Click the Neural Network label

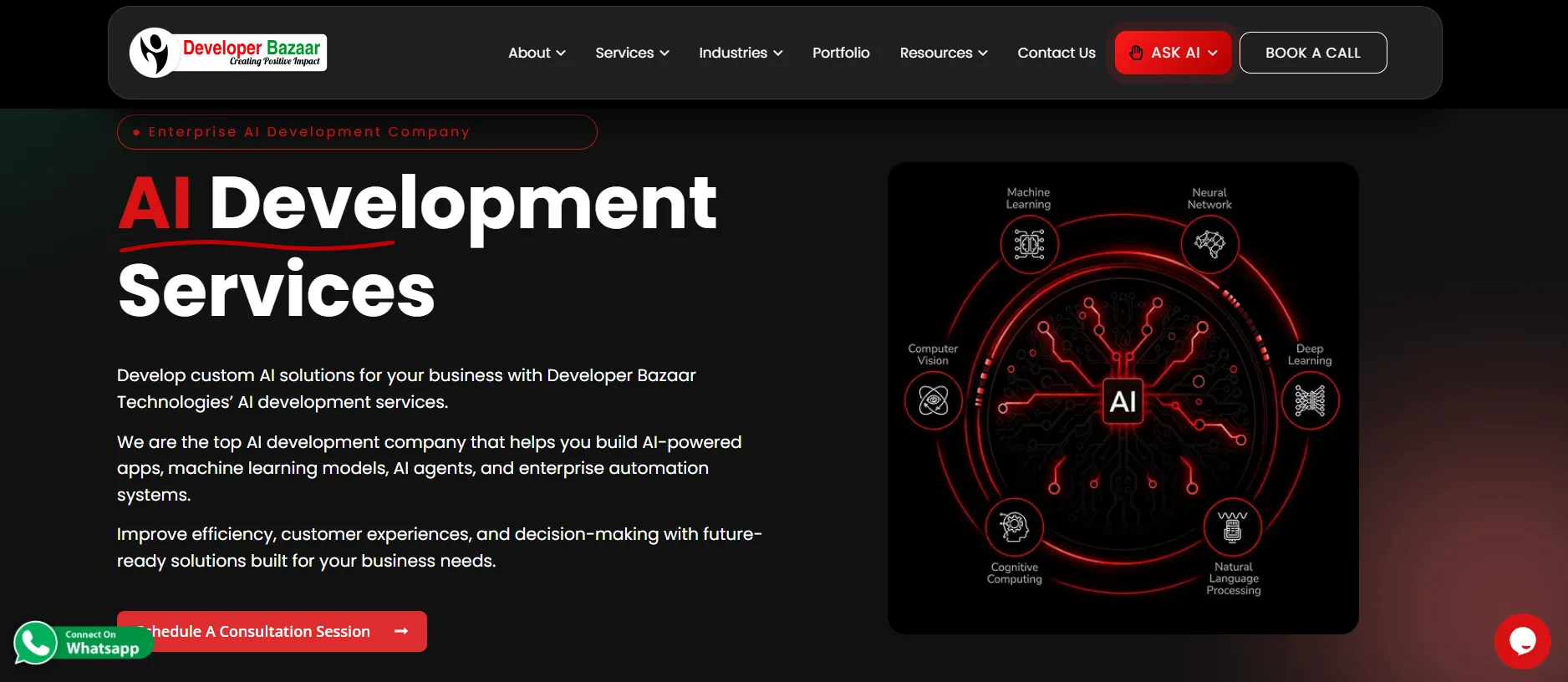pyautogui.click(x=1209, y=198)
